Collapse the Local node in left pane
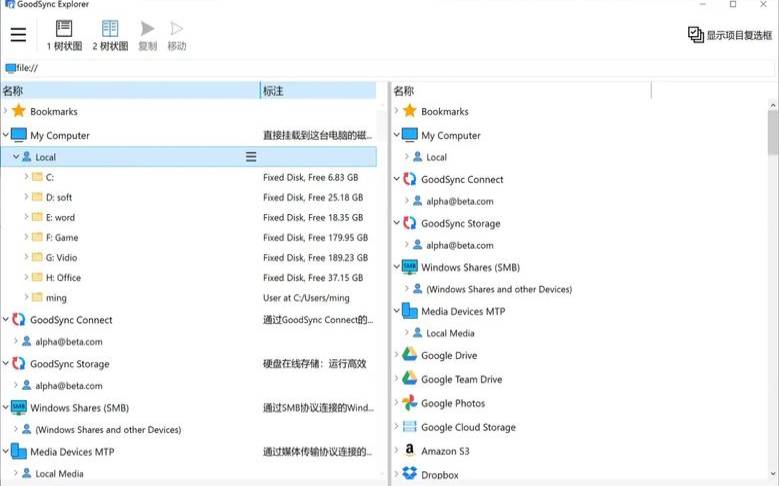Image resolution: width=779 pixels, height=486 pixels. 16,157
